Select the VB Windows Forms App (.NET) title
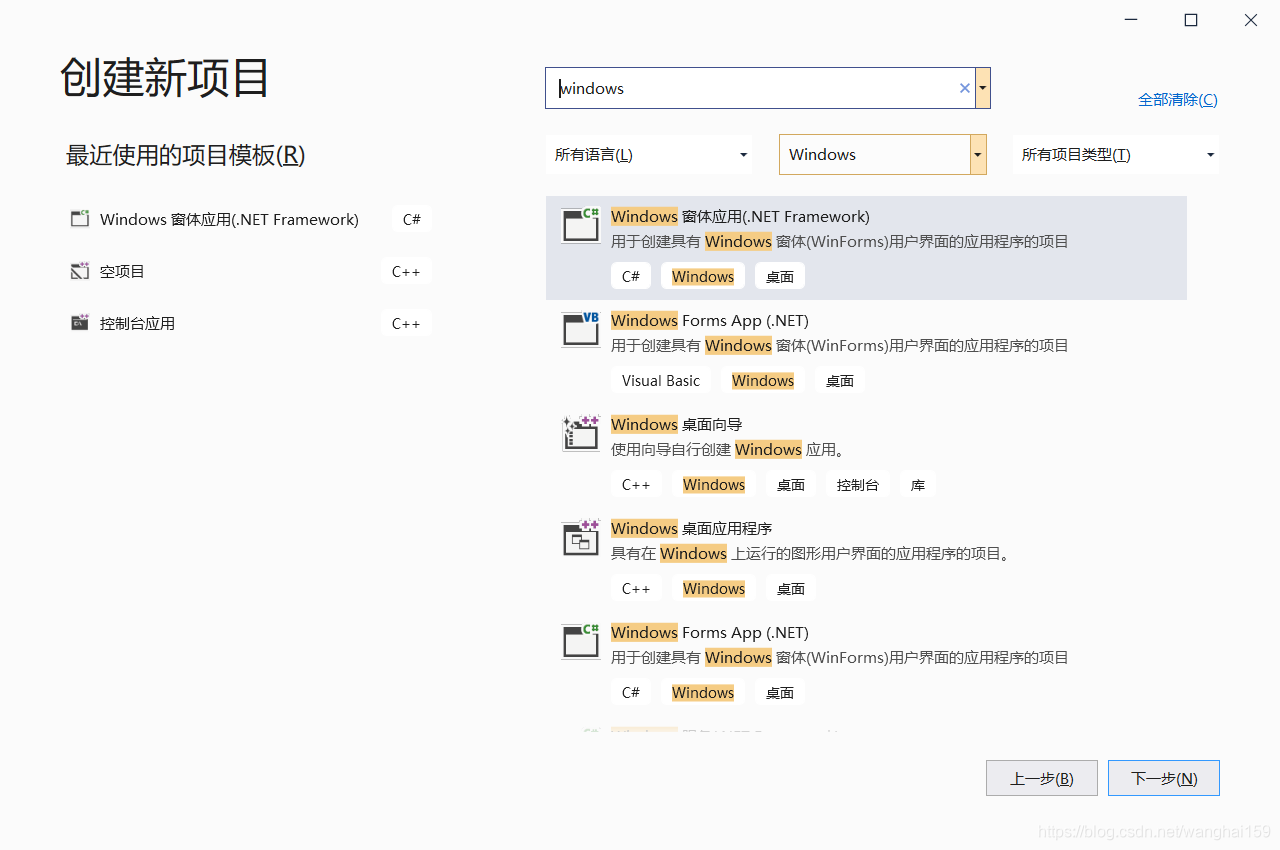1280x850 pixels. click(710, 320)
